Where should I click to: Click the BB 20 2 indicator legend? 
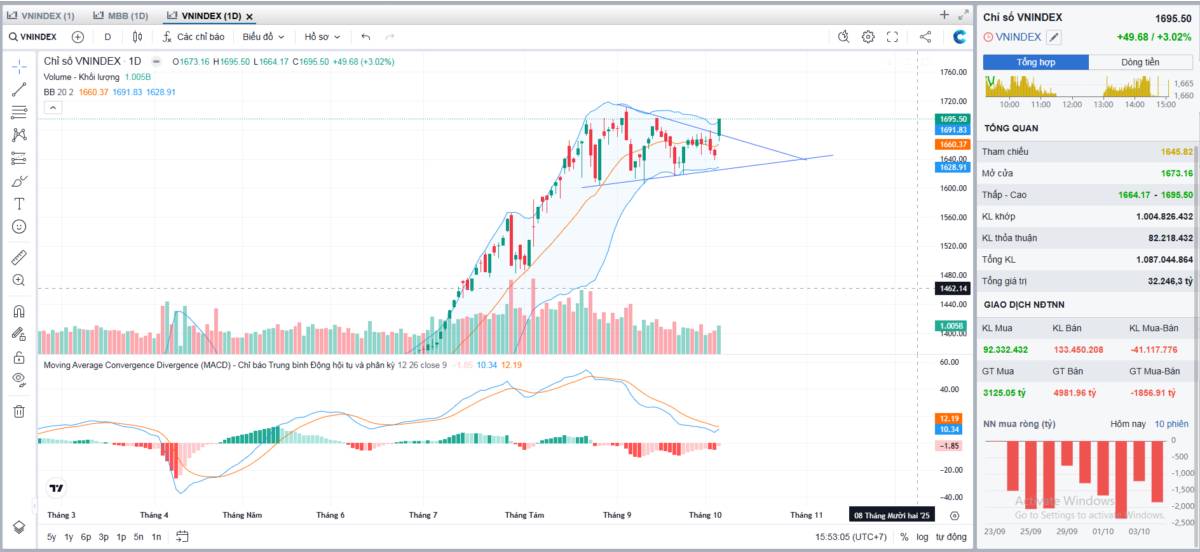click(58, 92)
